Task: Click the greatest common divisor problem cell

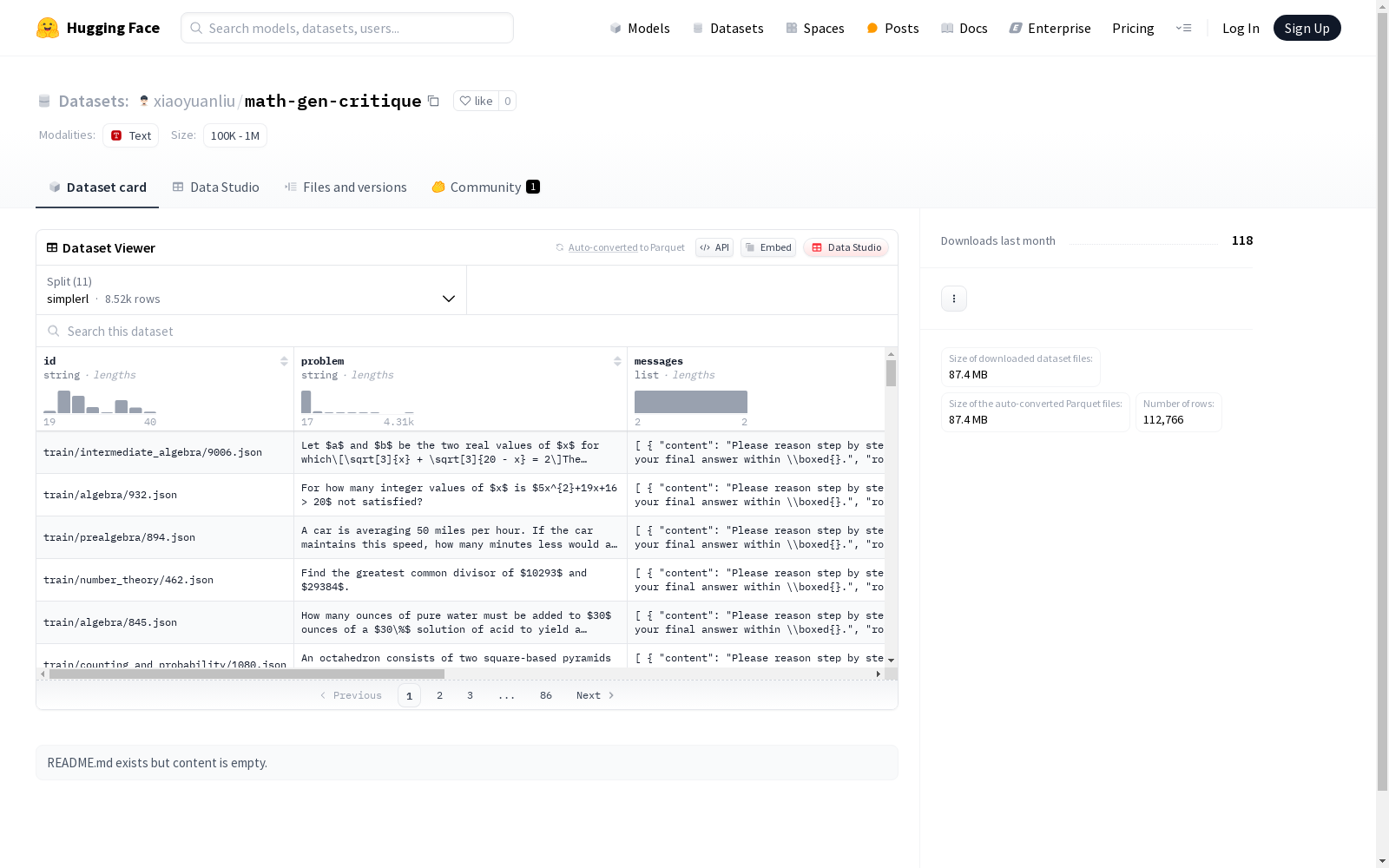Action: click(460, 580)
